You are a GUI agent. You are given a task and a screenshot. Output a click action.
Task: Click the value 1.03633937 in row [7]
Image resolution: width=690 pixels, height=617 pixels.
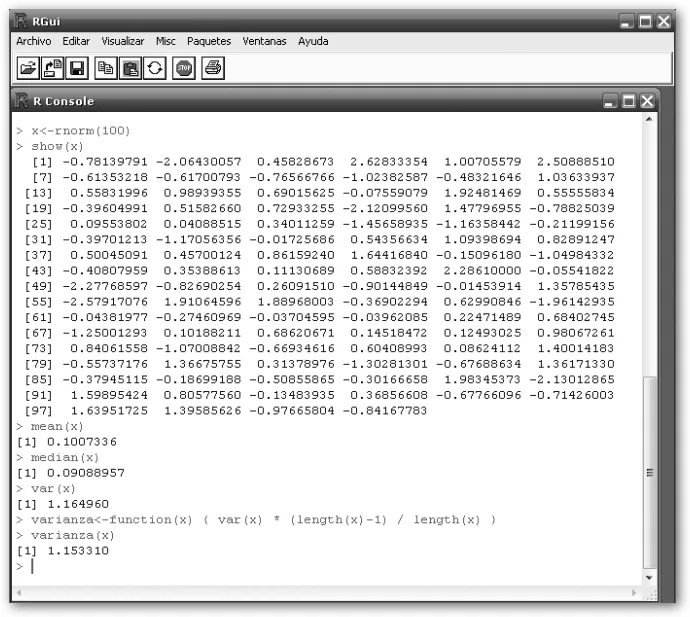(x=576, y=177)
